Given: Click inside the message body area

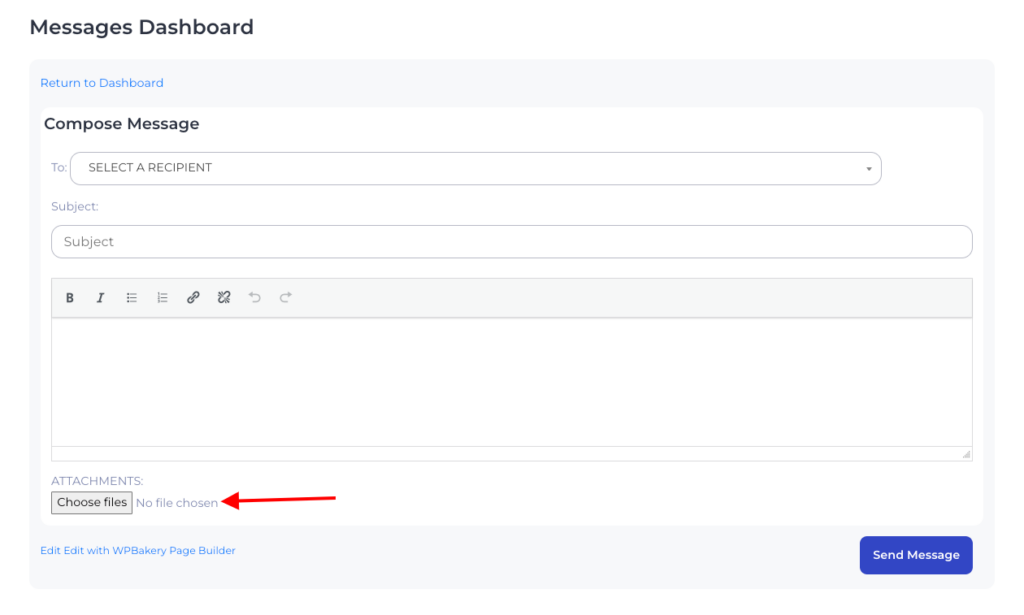Looking at the screenshot, I should pos(511,381).
